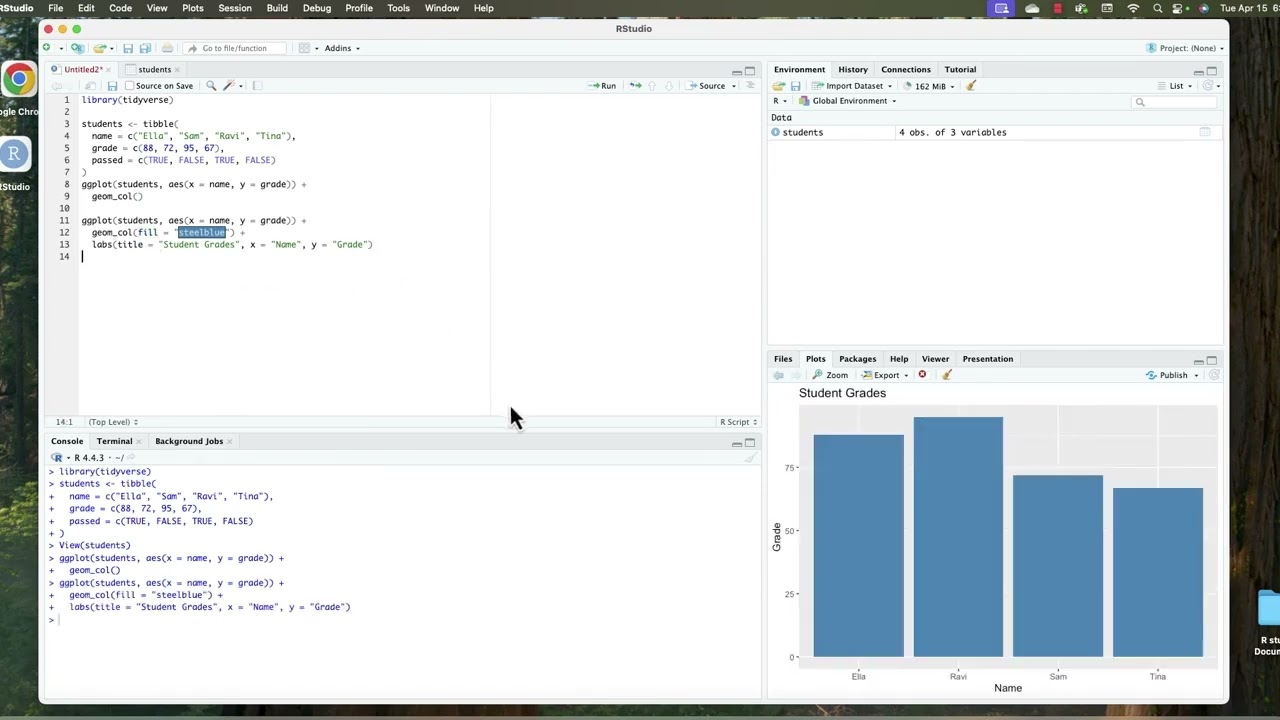Click the compile report notebook icon
Screen dimensions: 1280x720
[x=257, y=86]
